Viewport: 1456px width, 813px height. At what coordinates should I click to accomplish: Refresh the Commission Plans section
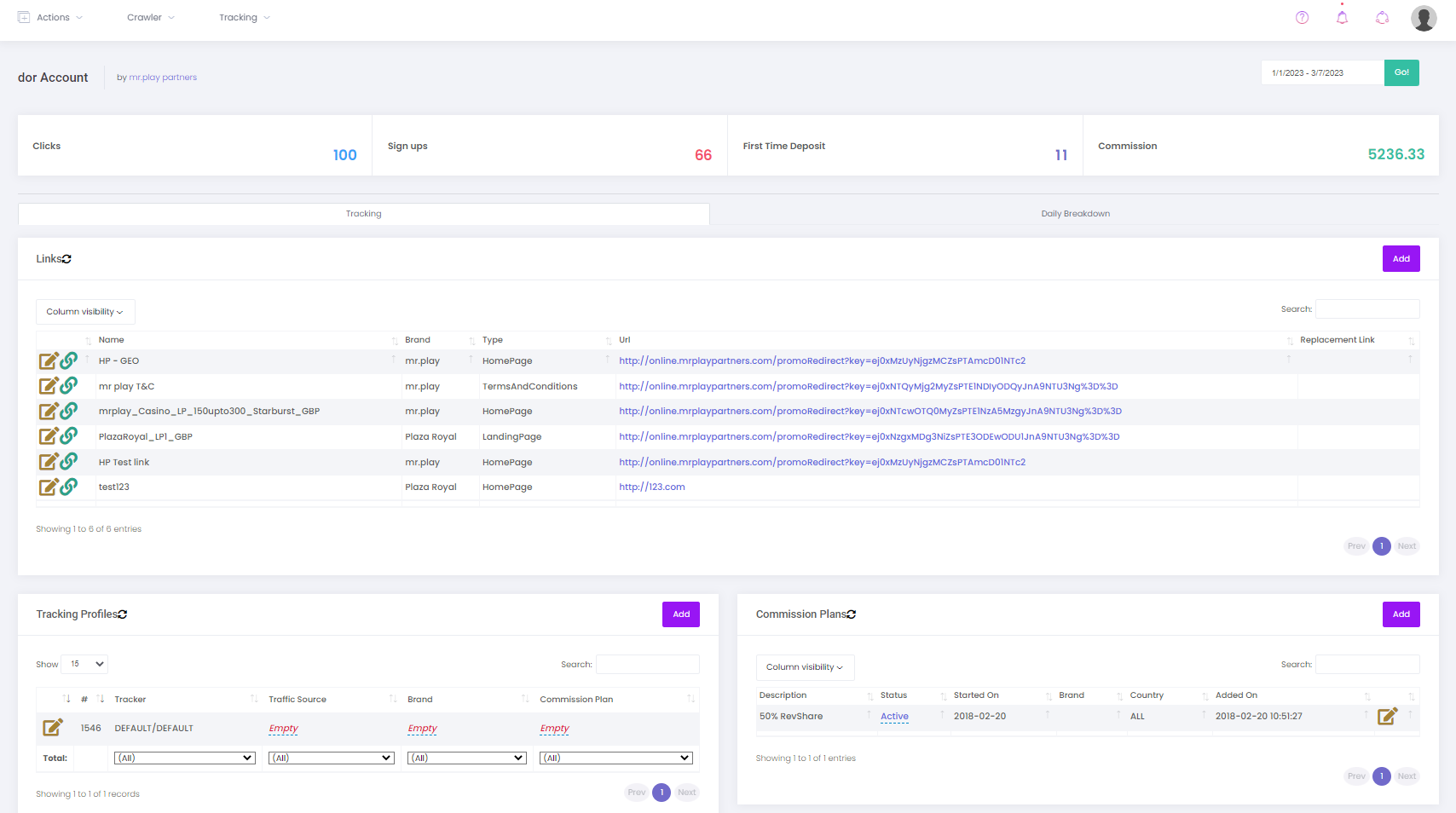851,614
